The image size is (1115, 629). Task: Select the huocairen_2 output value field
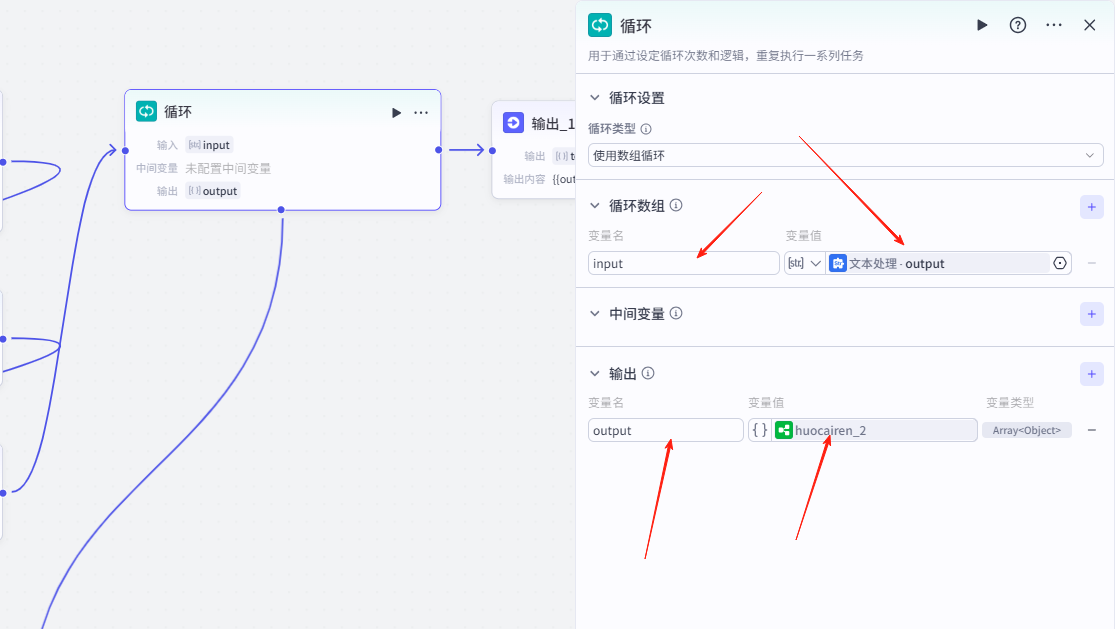873,430
